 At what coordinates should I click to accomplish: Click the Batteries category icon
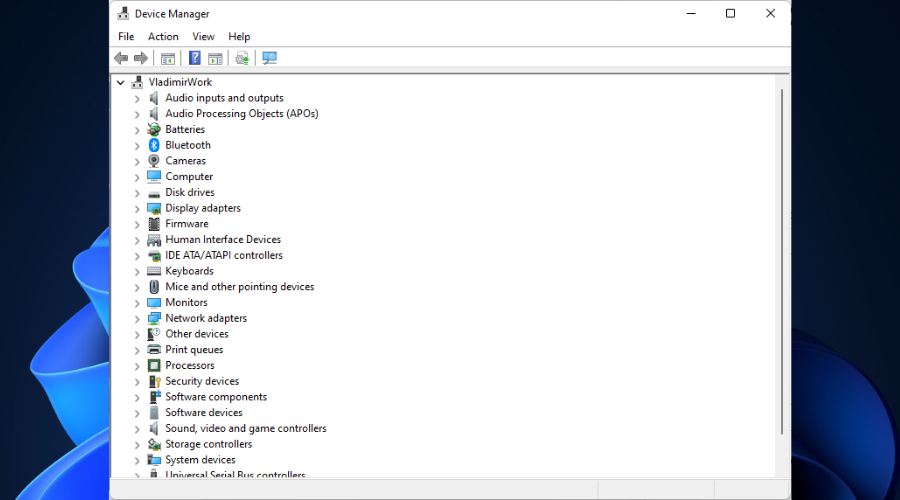154,129
